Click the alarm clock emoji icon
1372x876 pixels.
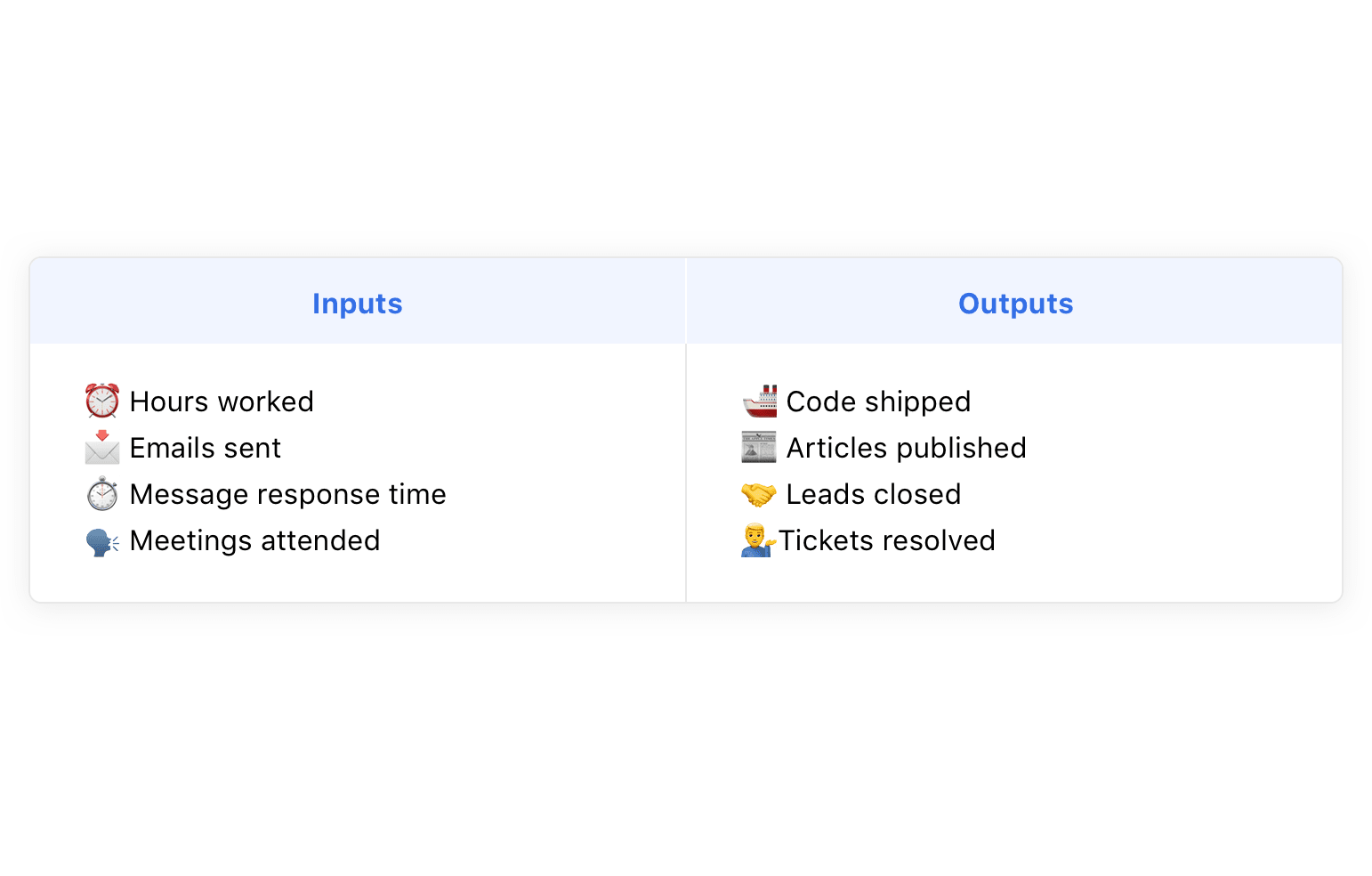[102, 401]
